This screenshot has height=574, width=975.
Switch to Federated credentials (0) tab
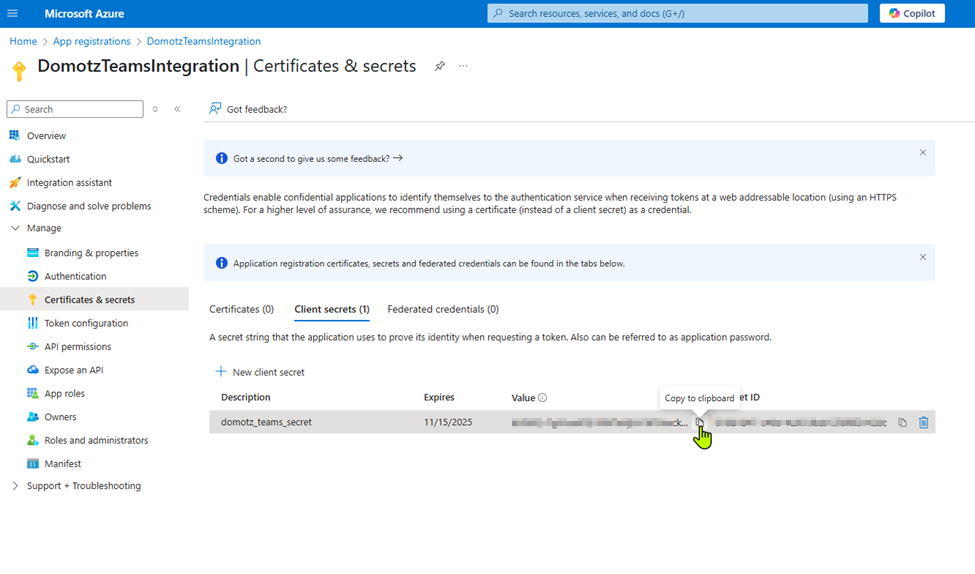(443, 309)
